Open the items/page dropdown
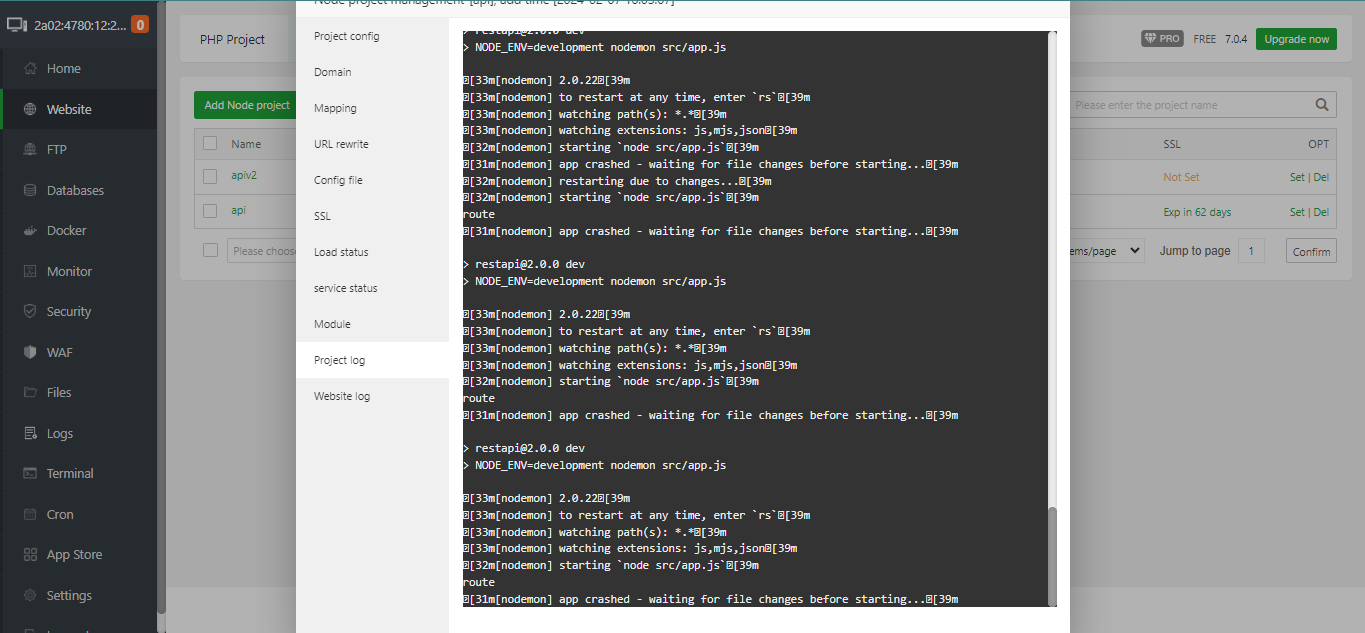Viewport: 1365px width, 633px height. pos(1107,251)
